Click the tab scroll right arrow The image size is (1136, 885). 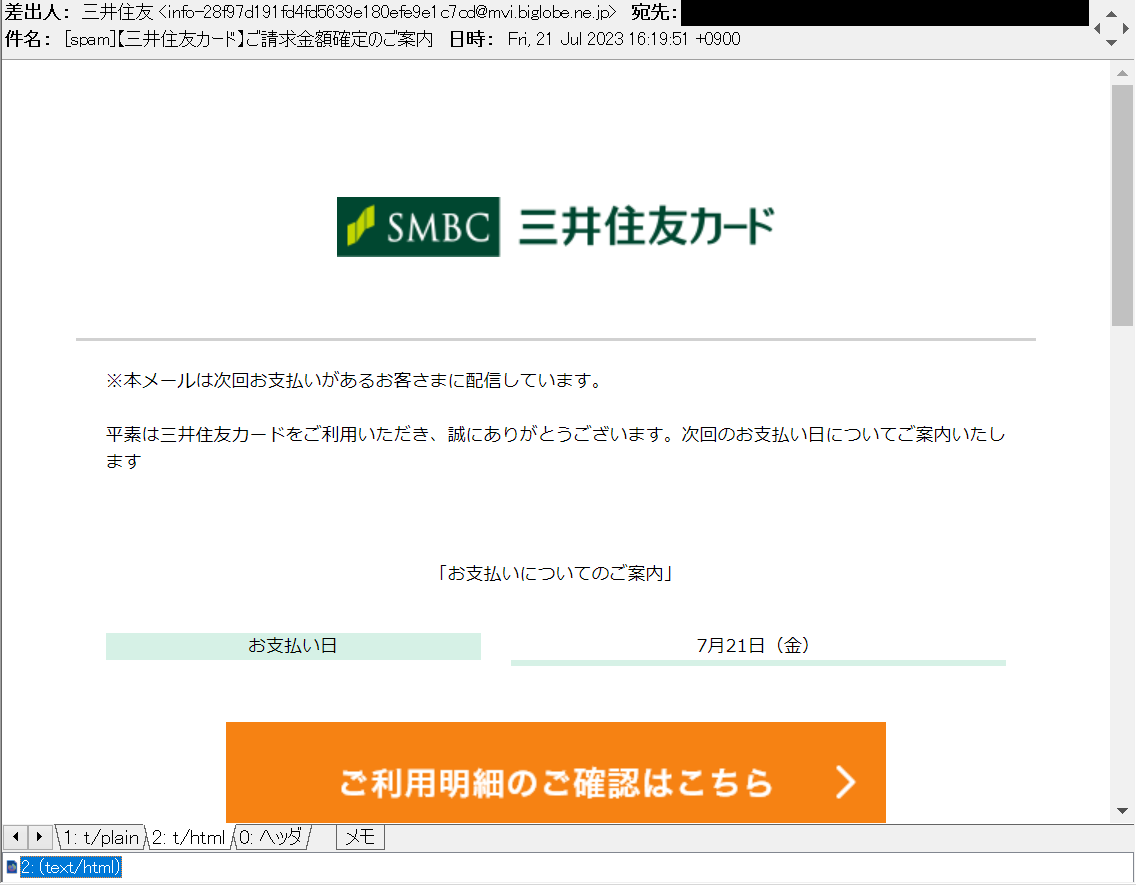tap(40, 837)
